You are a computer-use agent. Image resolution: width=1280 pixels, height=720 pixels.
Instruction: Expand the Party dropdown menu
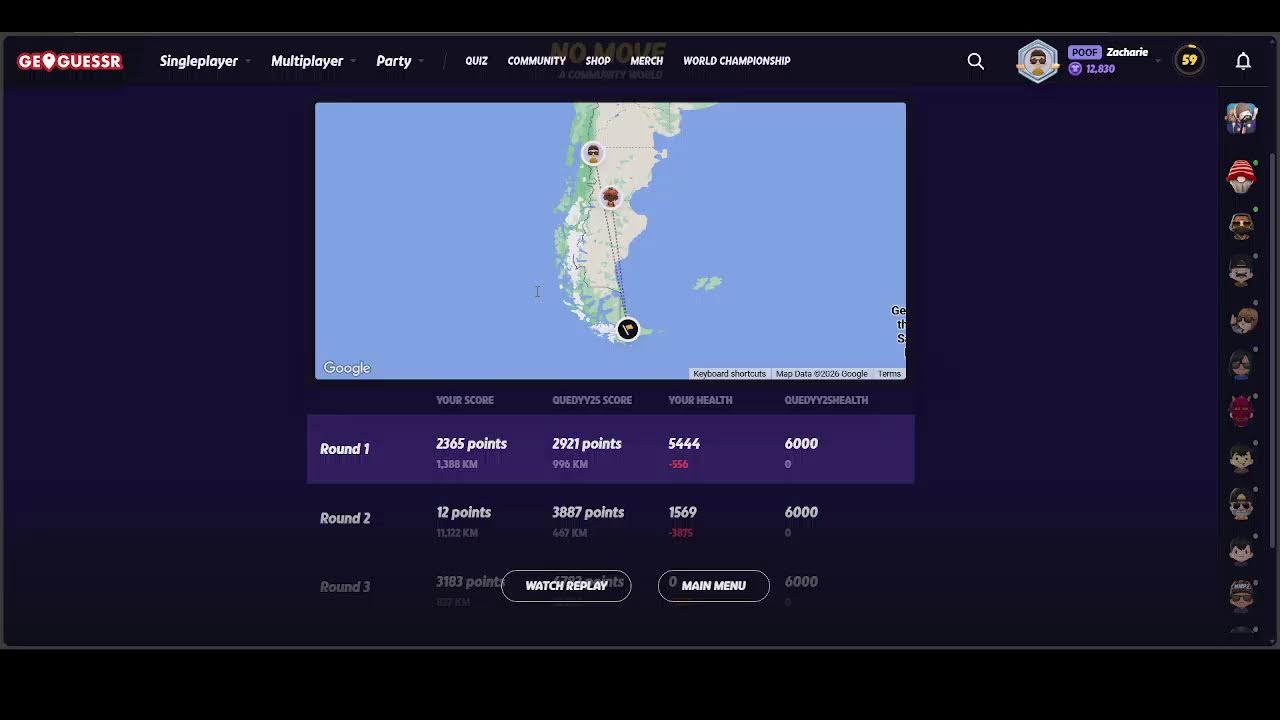click(400, 61)
